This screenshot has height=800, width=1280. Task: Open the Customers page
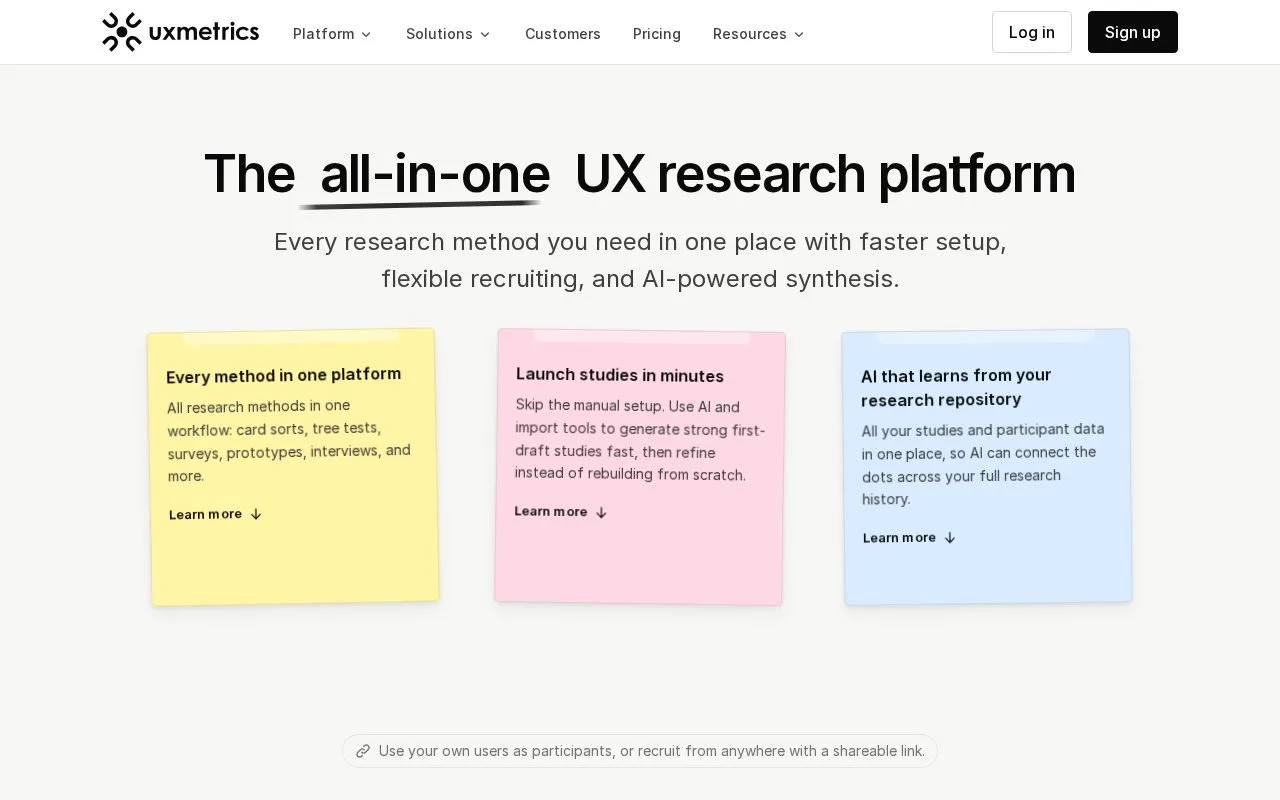click(x=563, y=34)
